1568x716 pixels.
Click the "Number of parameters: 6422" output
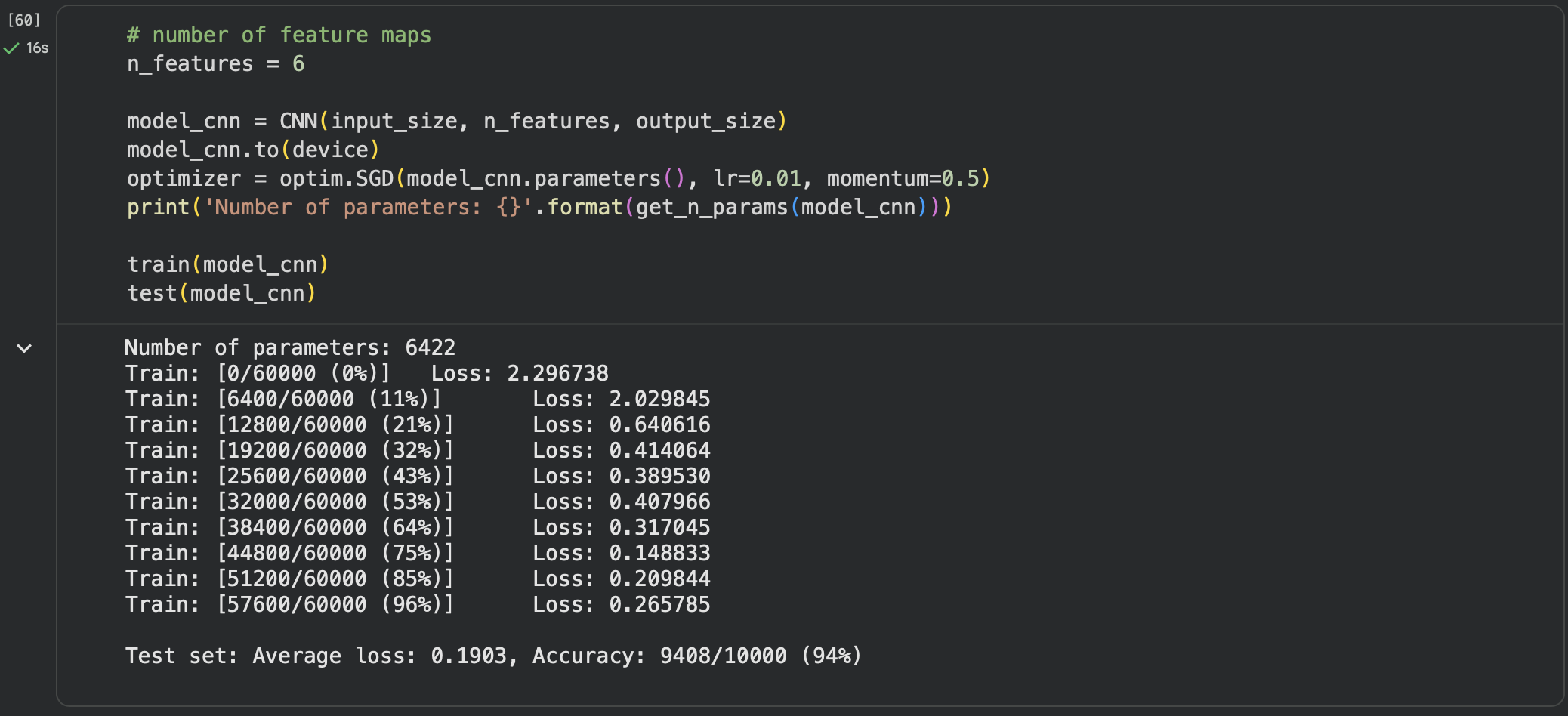pyautogui.click(x=290, y=347)
